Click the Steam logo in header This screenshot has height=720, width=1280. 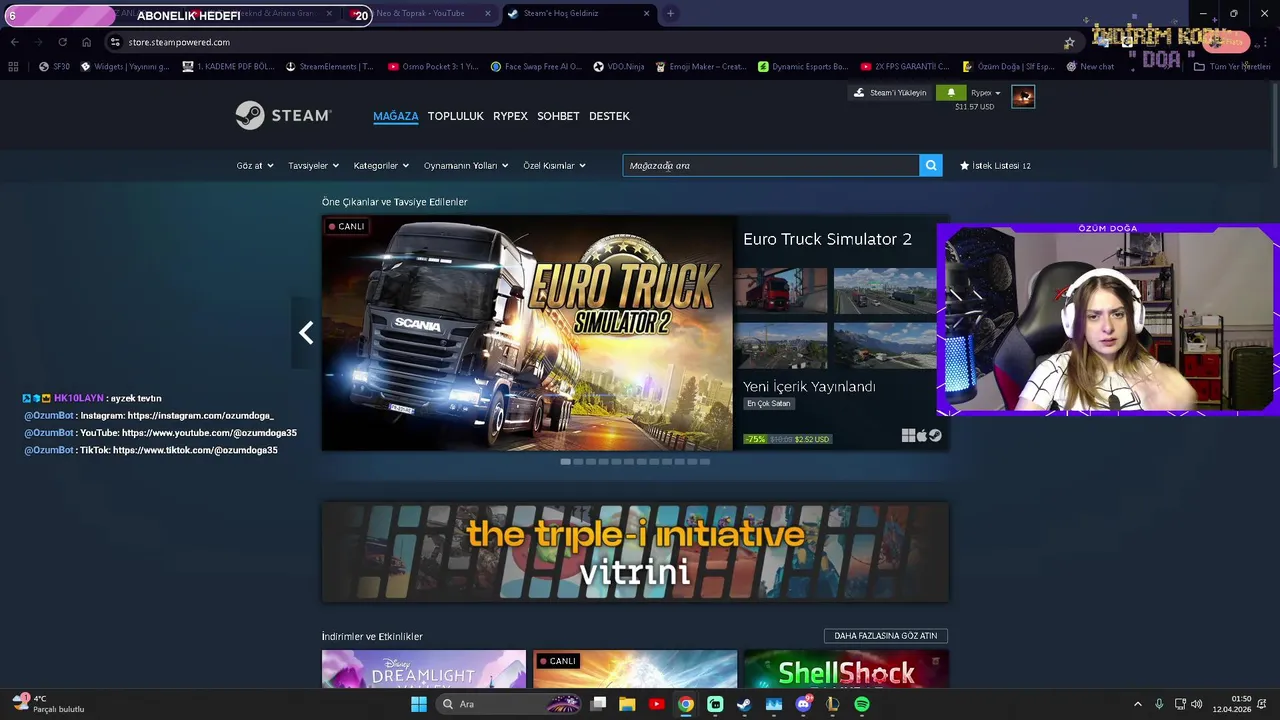[x=283, y=115]
